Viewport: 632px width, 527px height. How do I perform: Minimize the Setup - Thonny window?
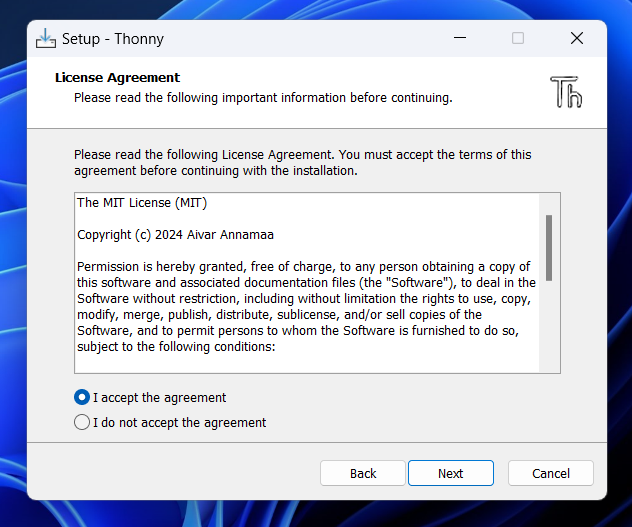pos(460,38)
